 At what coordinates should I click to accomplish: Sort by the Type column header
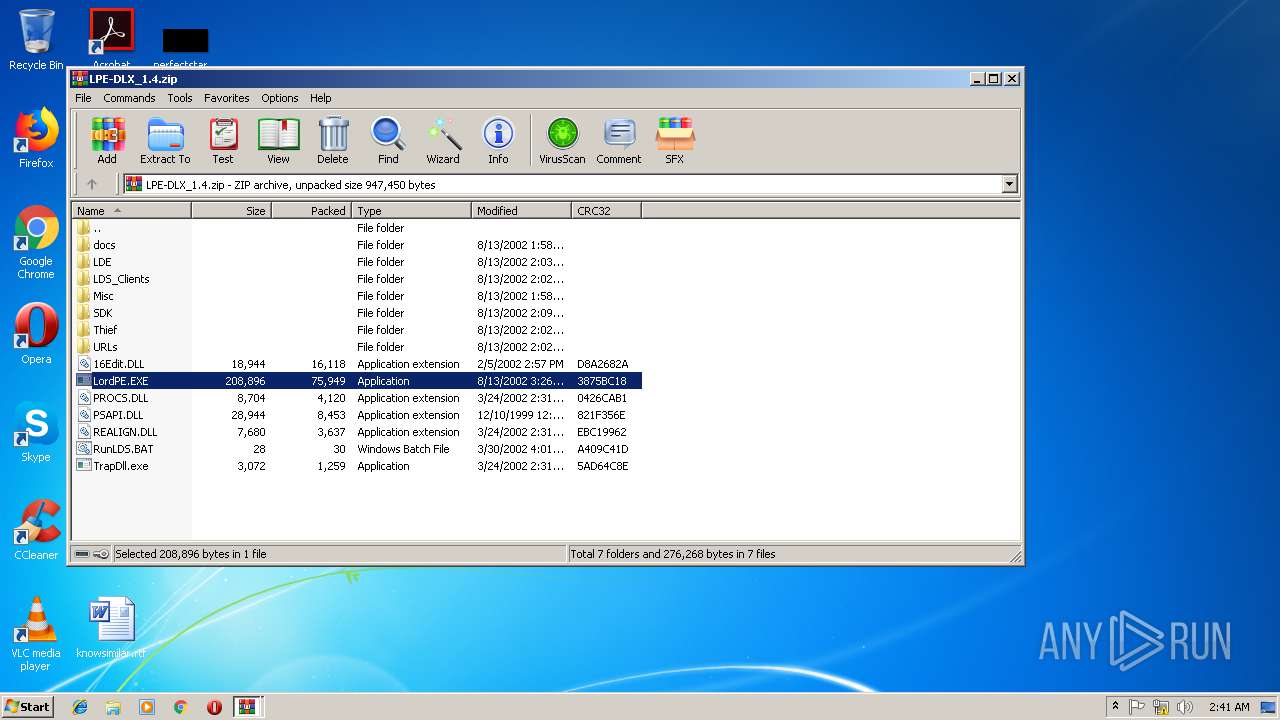click(411, 211)
